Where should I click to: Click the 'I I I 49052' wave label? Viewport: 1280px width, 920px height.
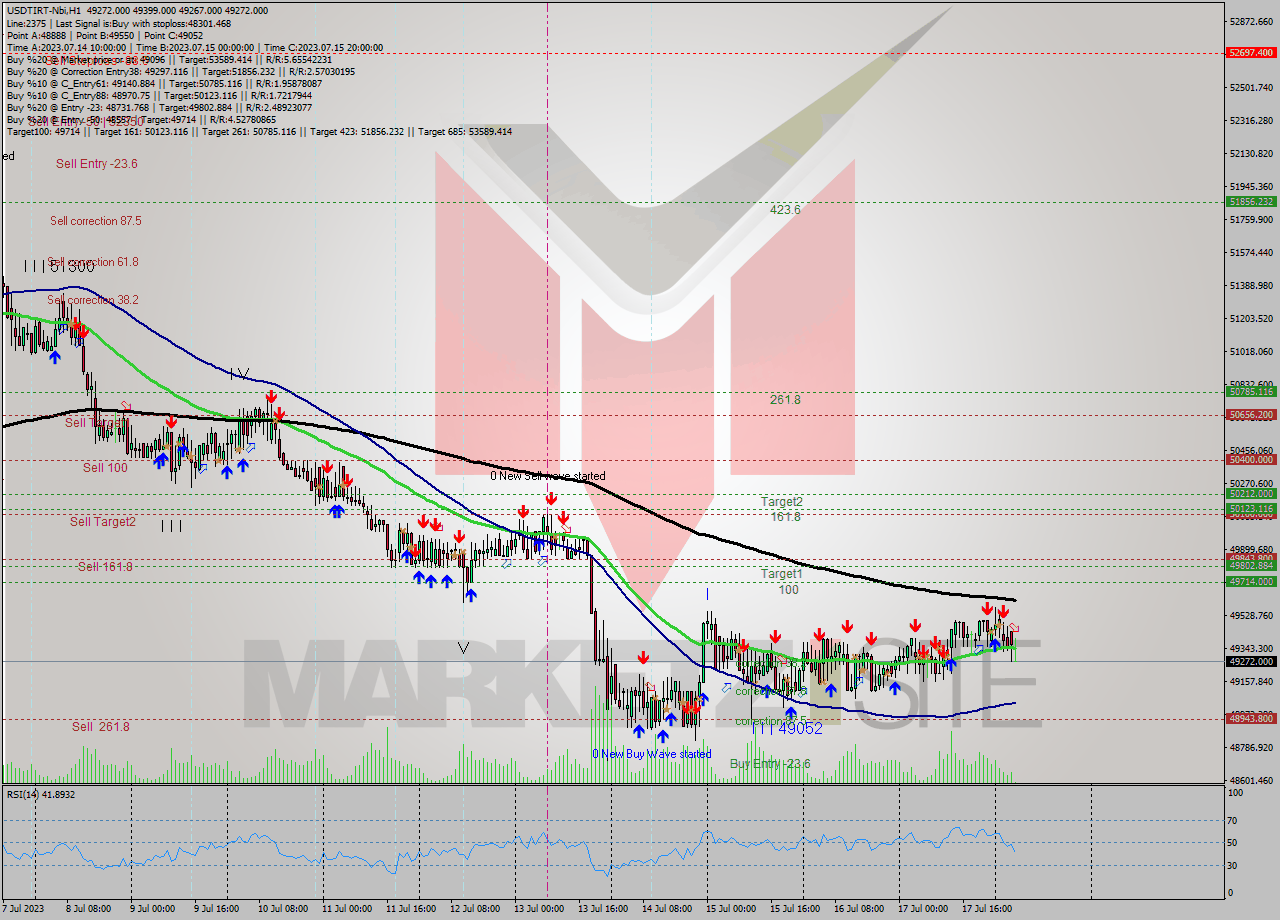pos(787,729)
